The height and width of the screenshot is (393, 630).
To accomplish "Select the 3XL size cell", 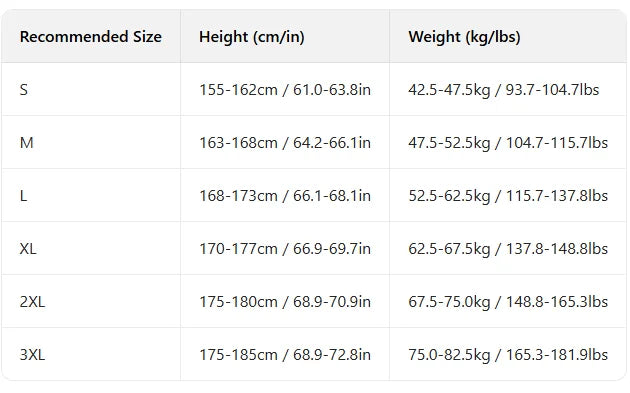I will point(91,354).
